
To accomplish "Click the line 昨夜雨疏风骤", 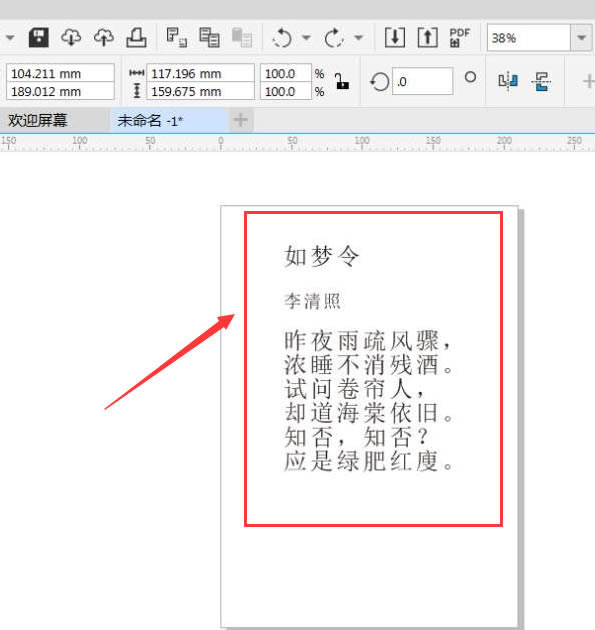I will 368,340.
